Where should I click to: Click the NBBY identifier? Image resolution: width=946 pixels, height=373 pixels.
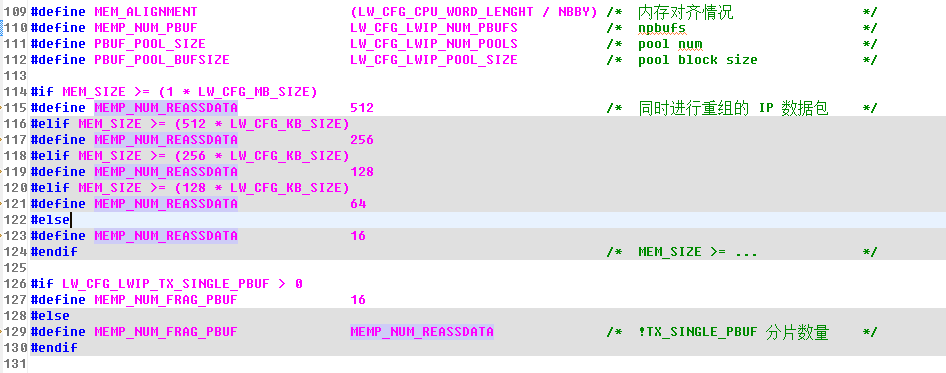(573, 11)
